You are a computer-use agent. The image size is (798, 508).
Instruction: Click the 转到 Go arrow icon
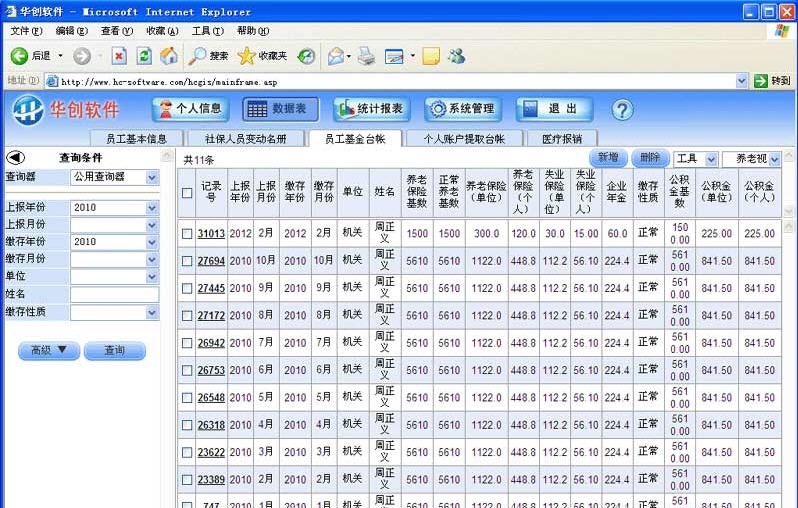point(760,81)
